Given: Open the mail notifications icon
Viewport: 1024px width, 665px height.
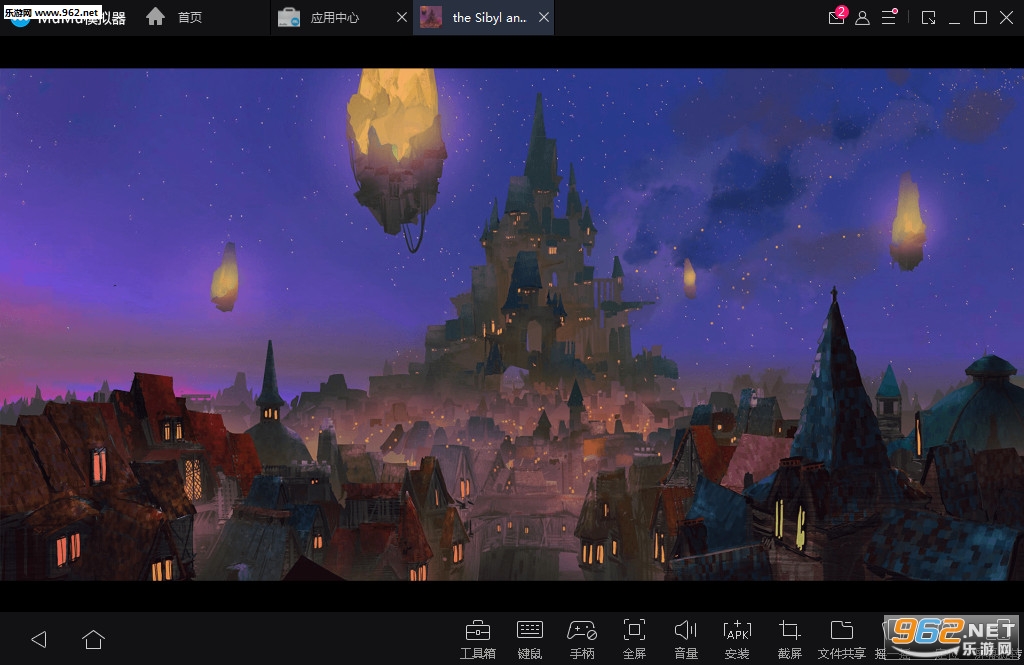Looking at the screenshot, I should [x=836, y=18].
